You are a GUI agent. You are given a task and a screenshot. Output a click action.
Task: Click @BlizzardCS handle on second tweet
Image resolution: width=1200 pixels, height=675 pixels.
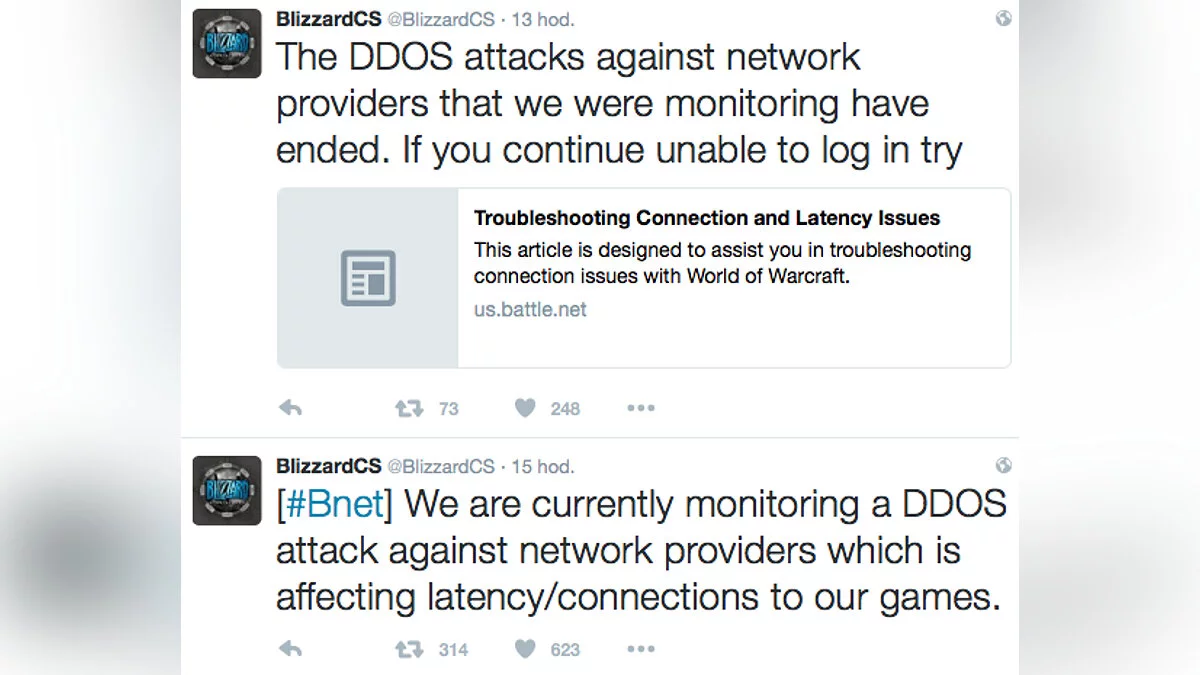click(440, 467)
